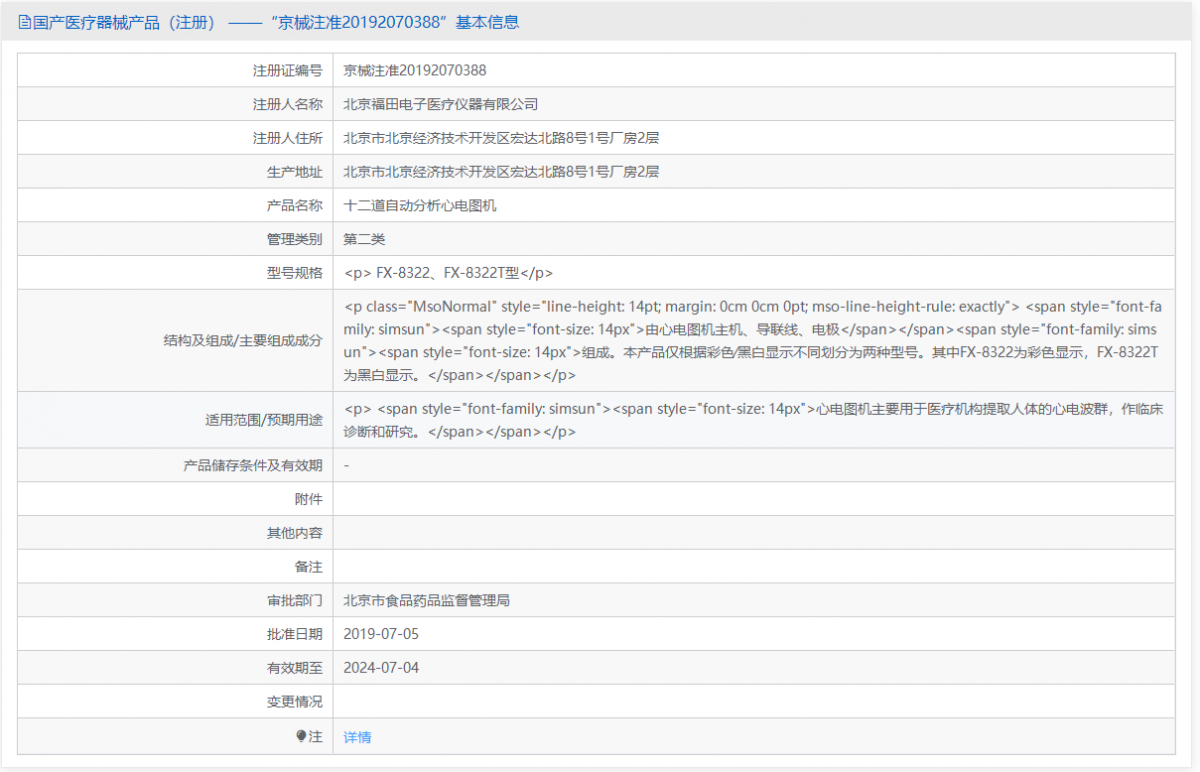
Task: Click the 变更情况 label
Action: pos(295,702)
